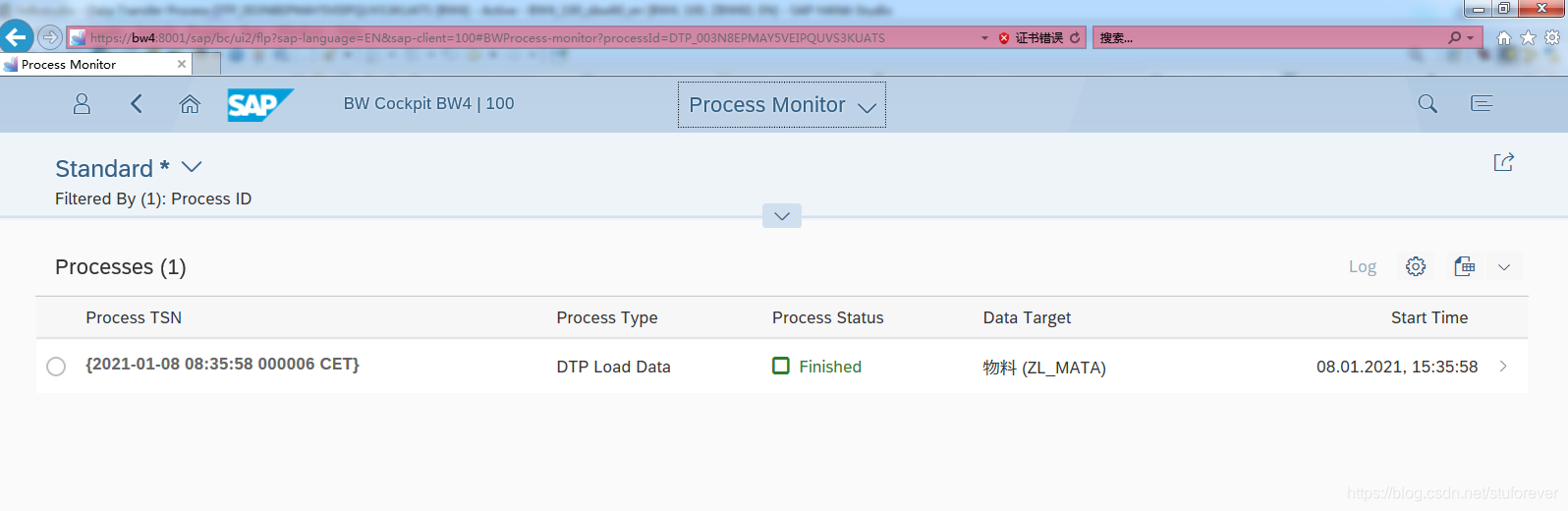Click the SAP logo
This screenshot has height=511, width=1568.
259,104
